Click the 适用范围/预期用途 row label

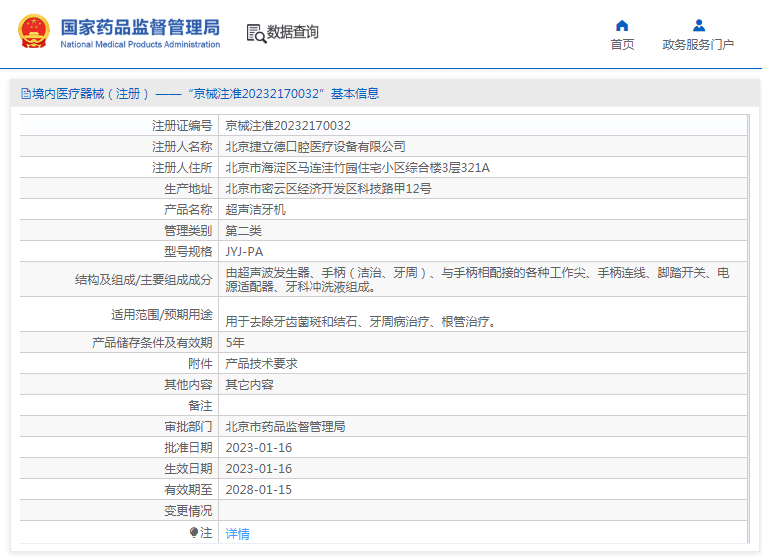pyautogui.click(x=162, y=315)
